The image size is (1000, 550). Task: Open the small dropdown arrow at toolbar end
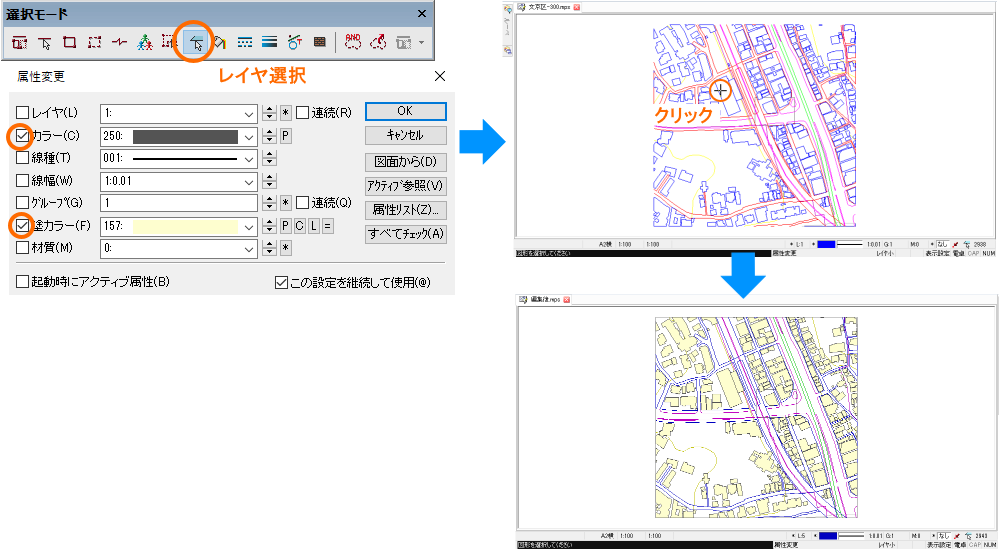click(x=422, y=43)
